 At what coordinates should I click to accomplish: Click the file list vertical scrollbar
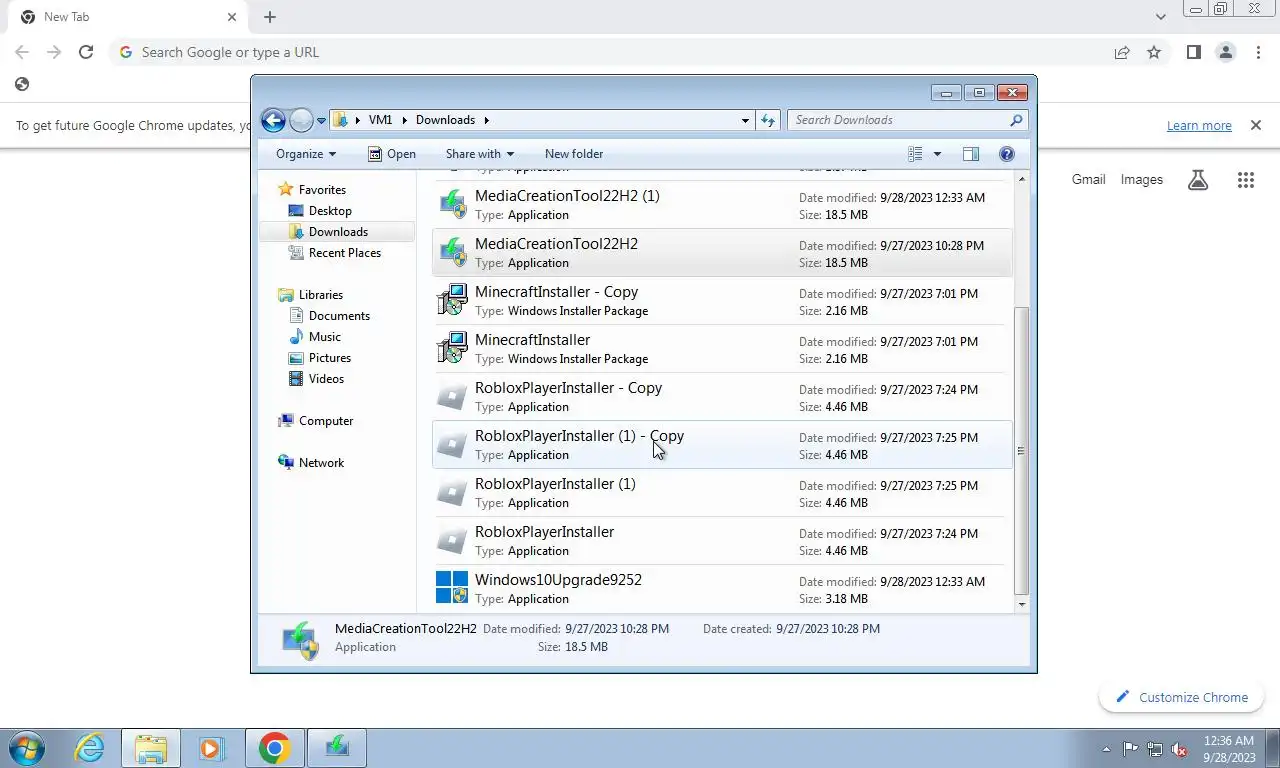(x=1021, y=450)
